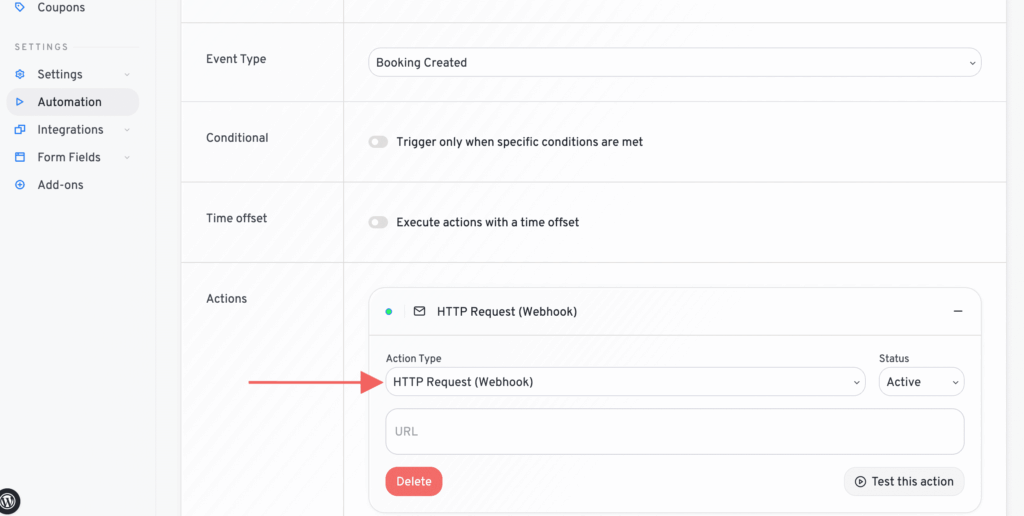Click the envelope icon in action header
Screen dimensions: 1024x516
[420, 312]
